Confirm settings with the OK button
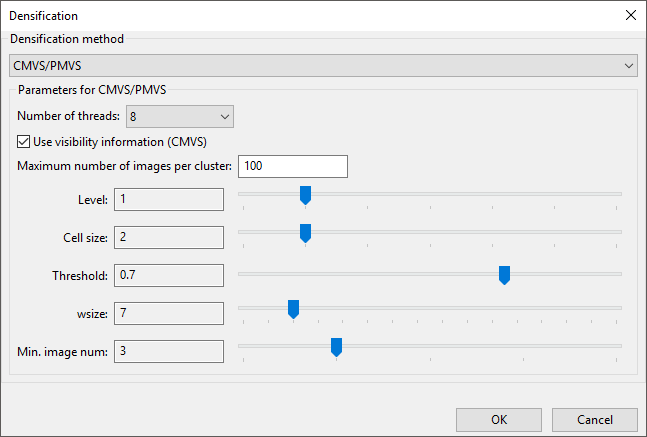The height and width of the screenshot is (437, 647). 498,419
